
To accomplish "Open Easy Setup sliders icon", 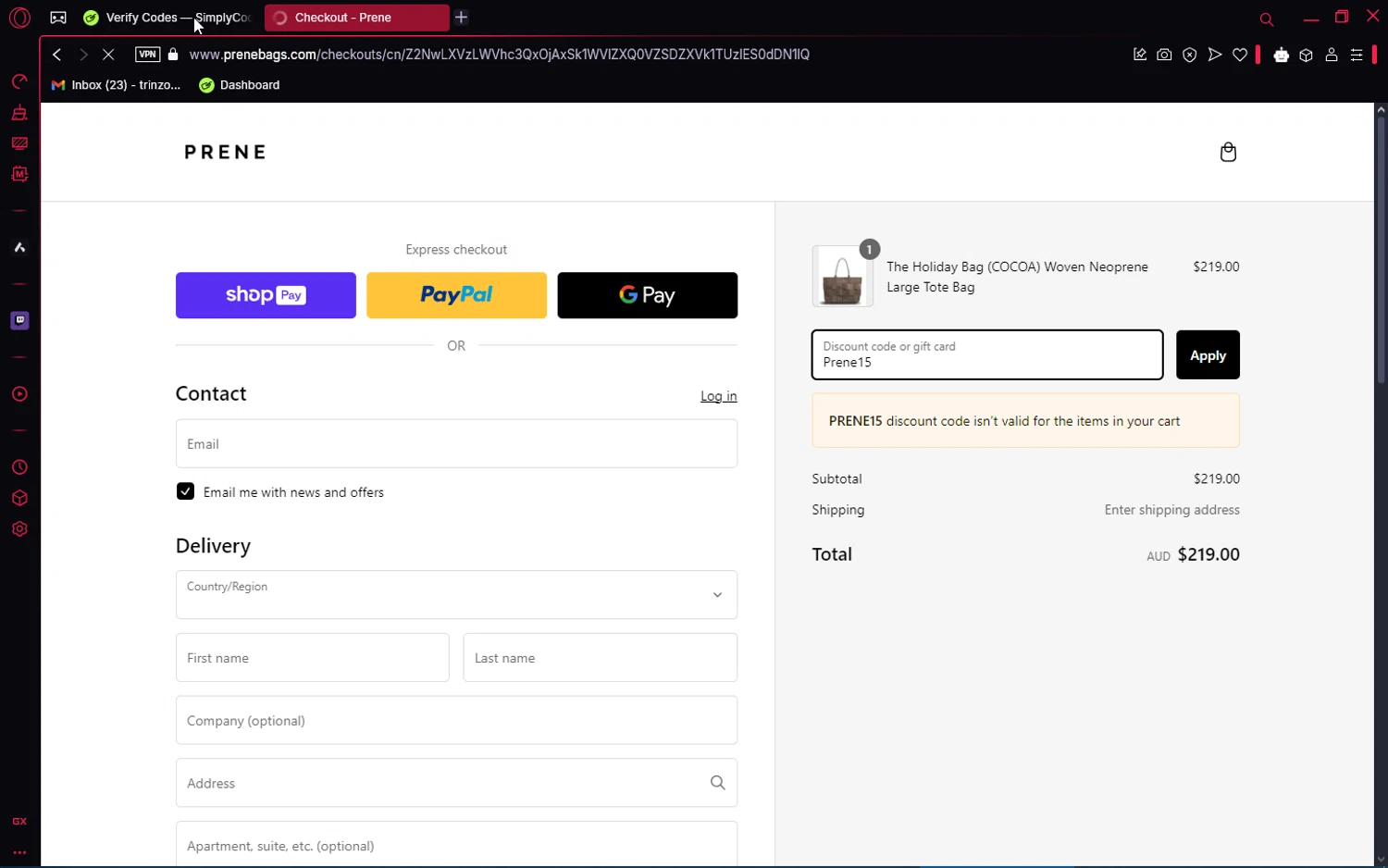I will point(1357,55).
